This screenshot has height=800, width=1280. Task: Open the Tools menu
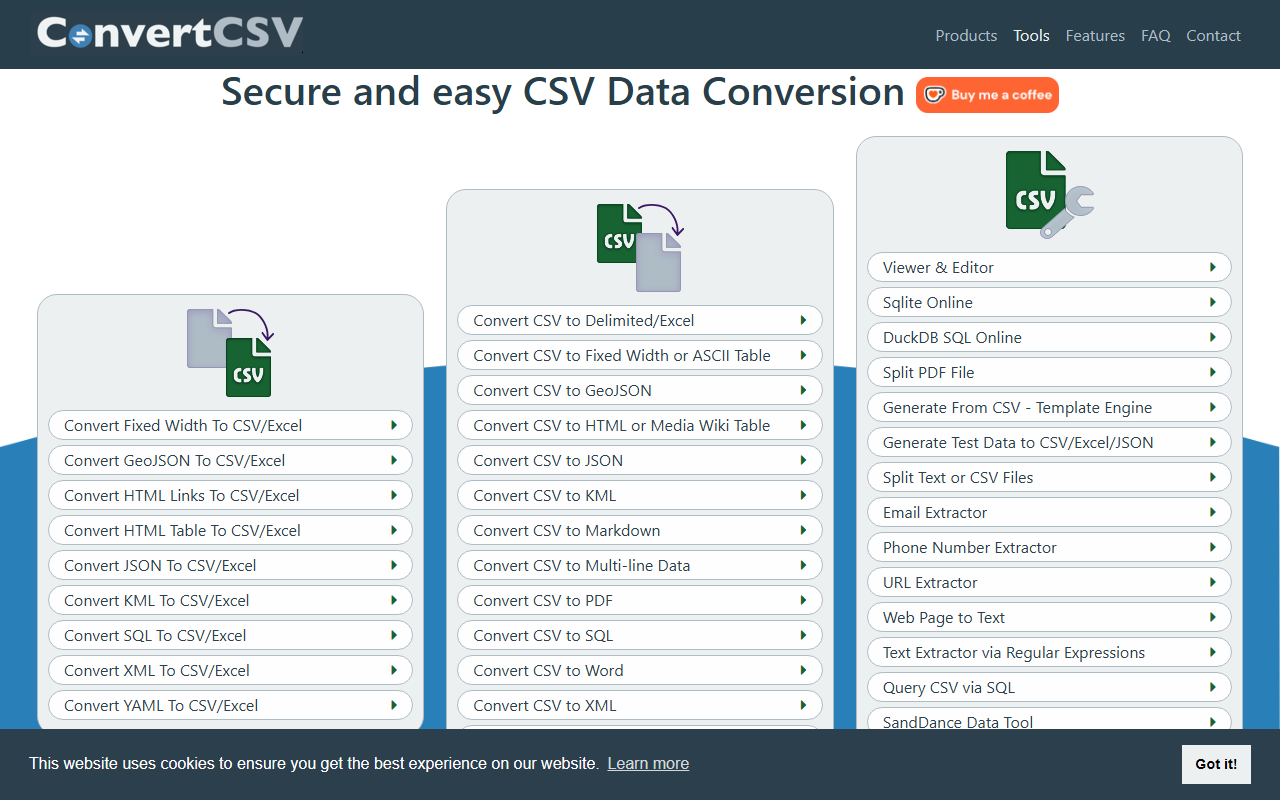tap(1031, 35)
